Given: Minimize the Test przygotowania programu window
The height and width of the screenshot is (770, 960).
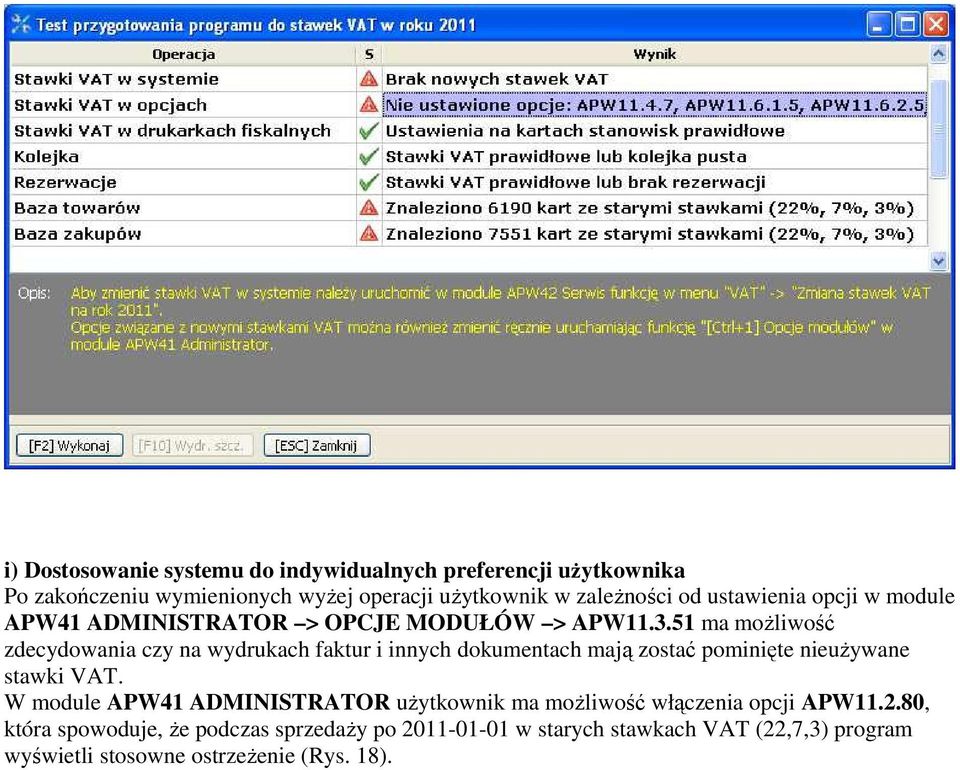Looking at the screenshot, I should pos(879,25).
